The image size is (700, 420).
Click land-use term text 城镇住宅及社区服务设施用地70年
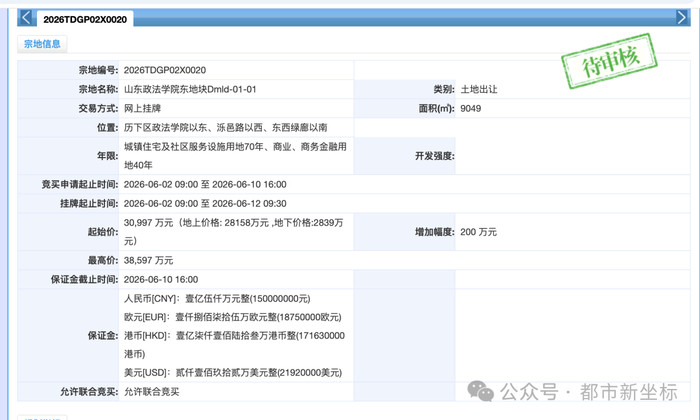pyautogui.click(x=194, y=147)
